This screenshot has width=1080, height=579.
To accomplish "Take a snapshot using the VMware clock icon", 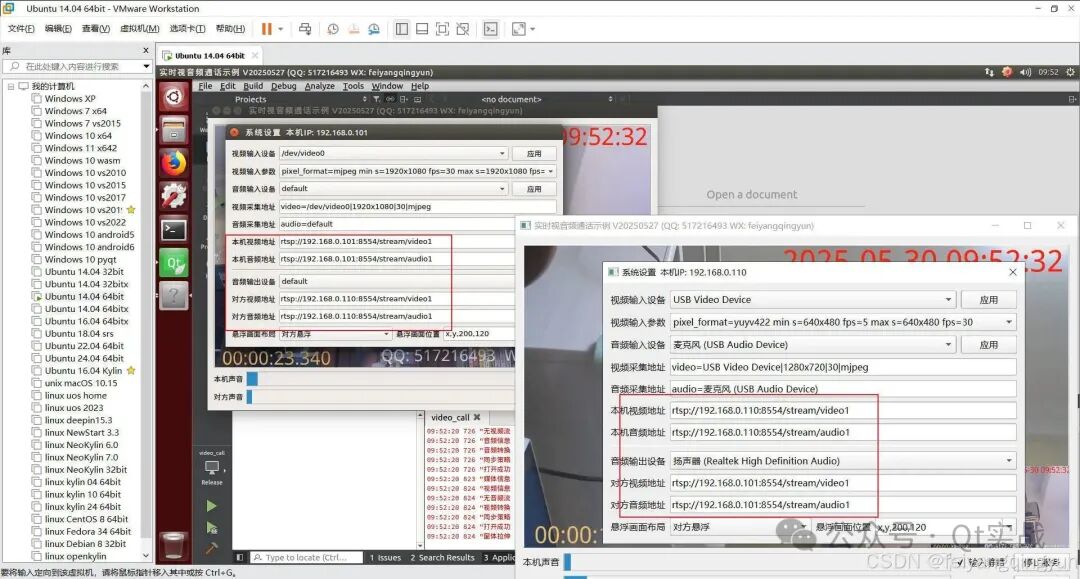I will click(x=332, y=29).
